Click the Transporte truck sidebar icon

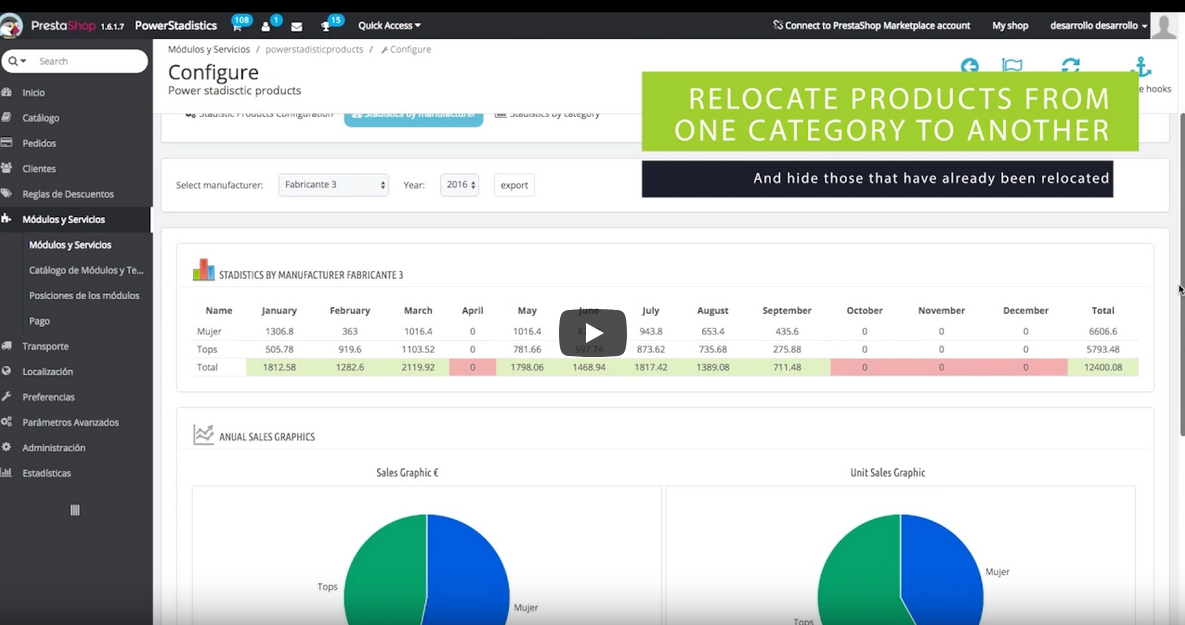[x=7, y=346]
